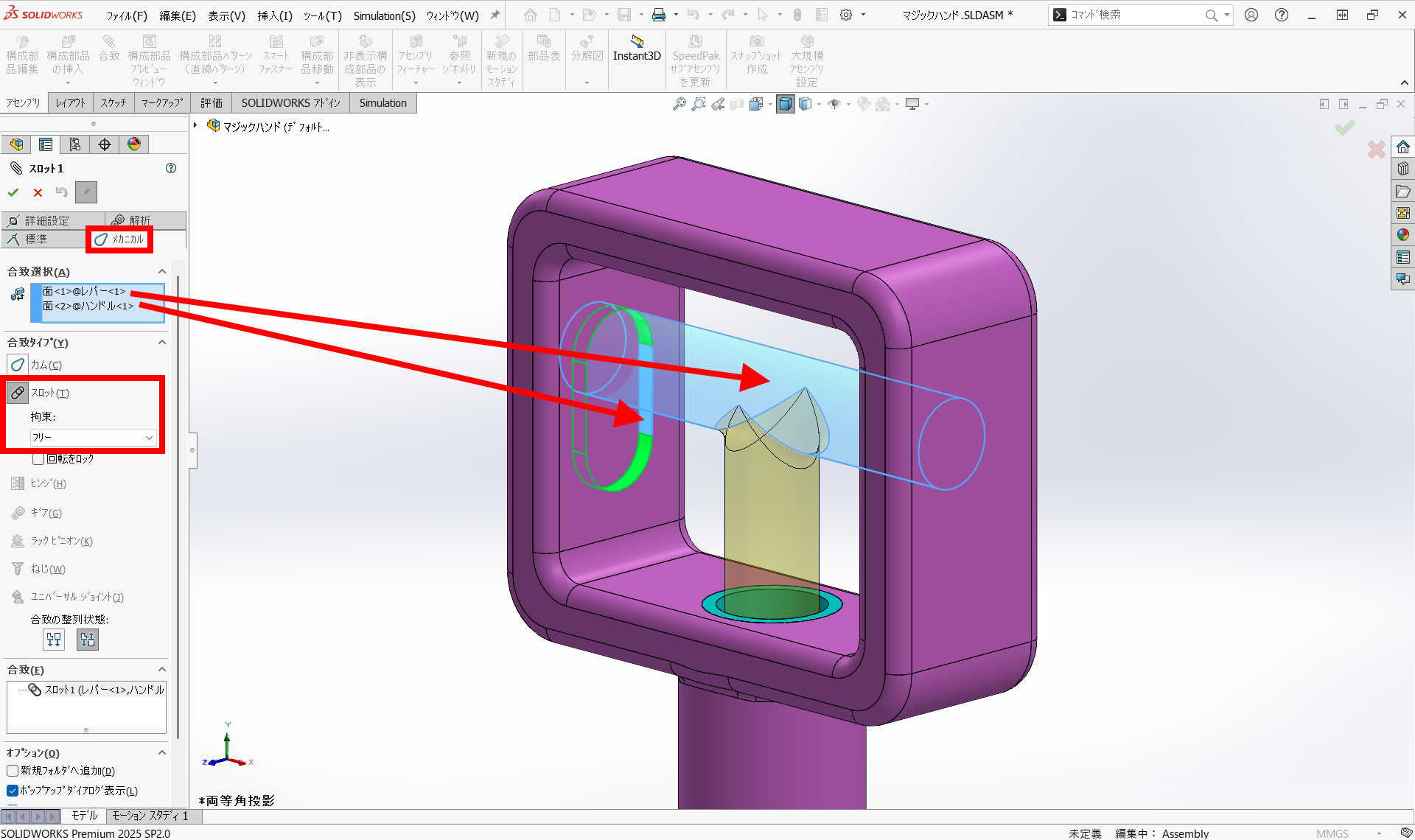This screenshot has width=1415, height=840.
Task: Open コマンド検索 dropdown arrow
Action: pos(1227,15)
